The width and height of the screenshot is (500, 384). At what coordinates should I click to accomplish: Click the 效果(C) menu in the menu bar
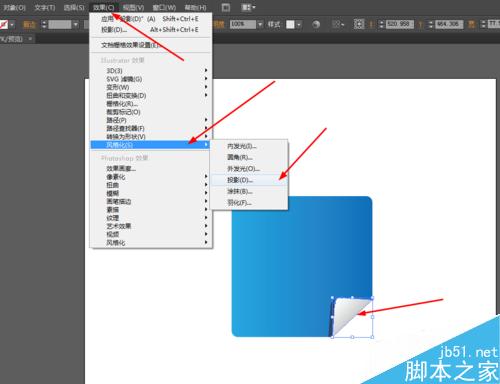[103, 7]
